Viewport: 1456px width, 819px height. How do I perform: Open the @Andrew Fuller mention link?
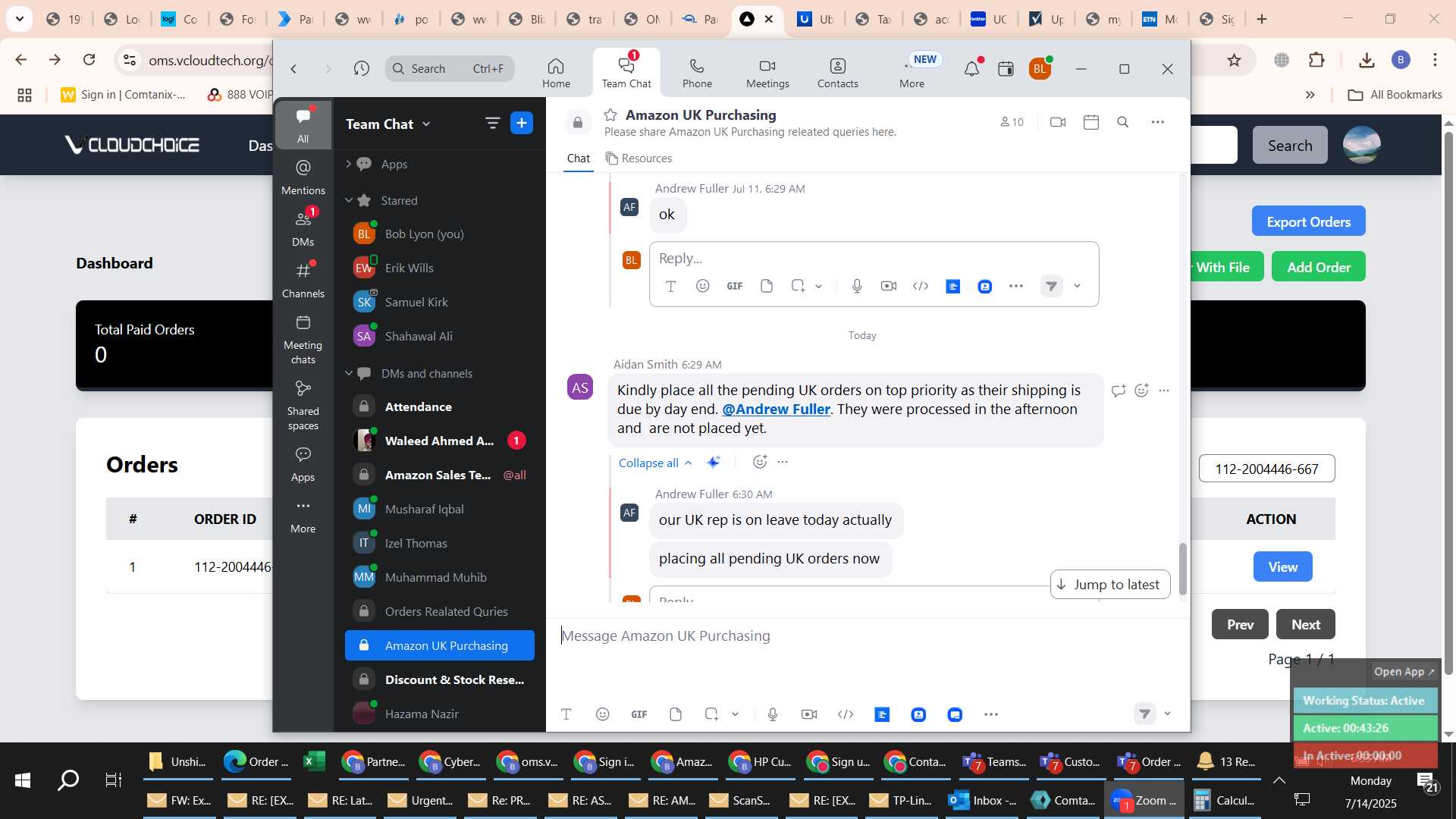[x=776, y=409]
